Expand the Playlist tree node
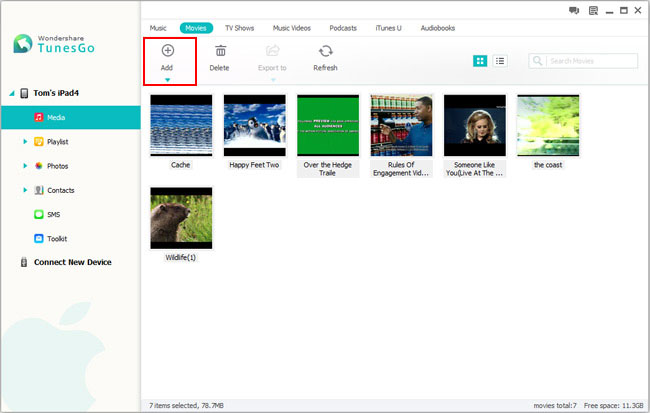 point(25,141)
